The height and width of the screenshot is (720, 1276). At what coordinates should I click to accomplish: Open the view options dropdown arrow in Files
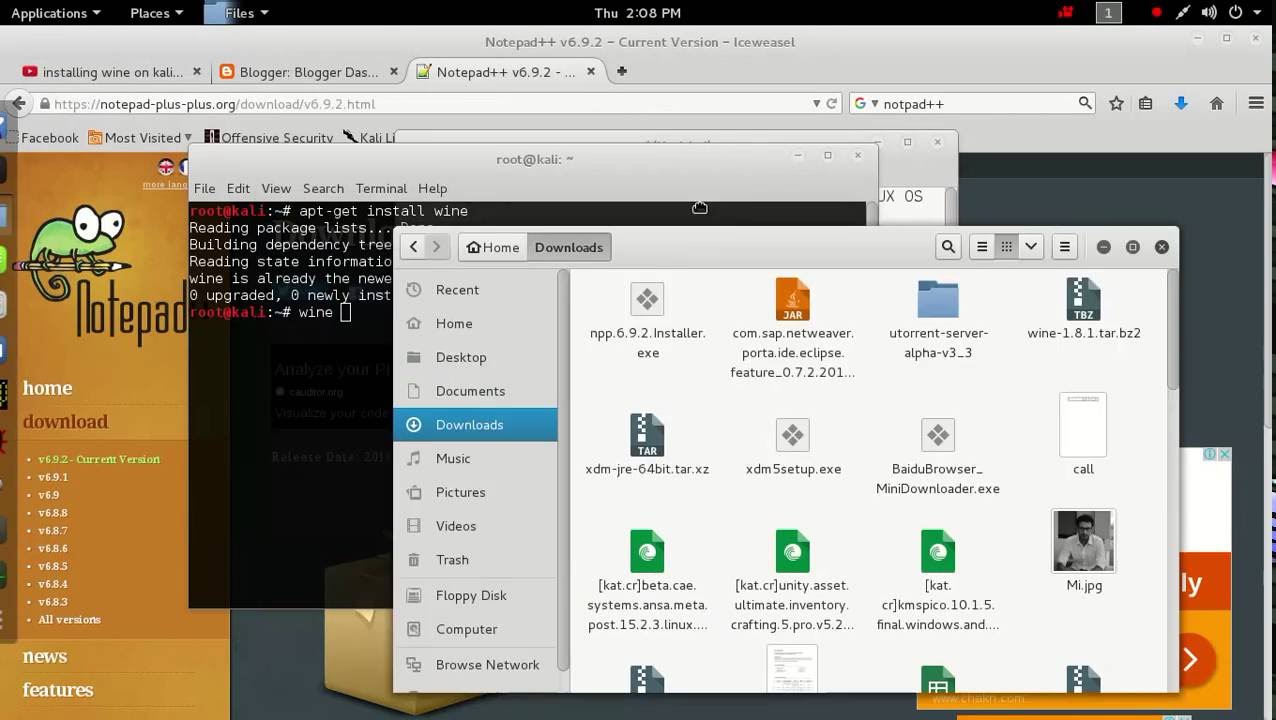click(1031, 247)
